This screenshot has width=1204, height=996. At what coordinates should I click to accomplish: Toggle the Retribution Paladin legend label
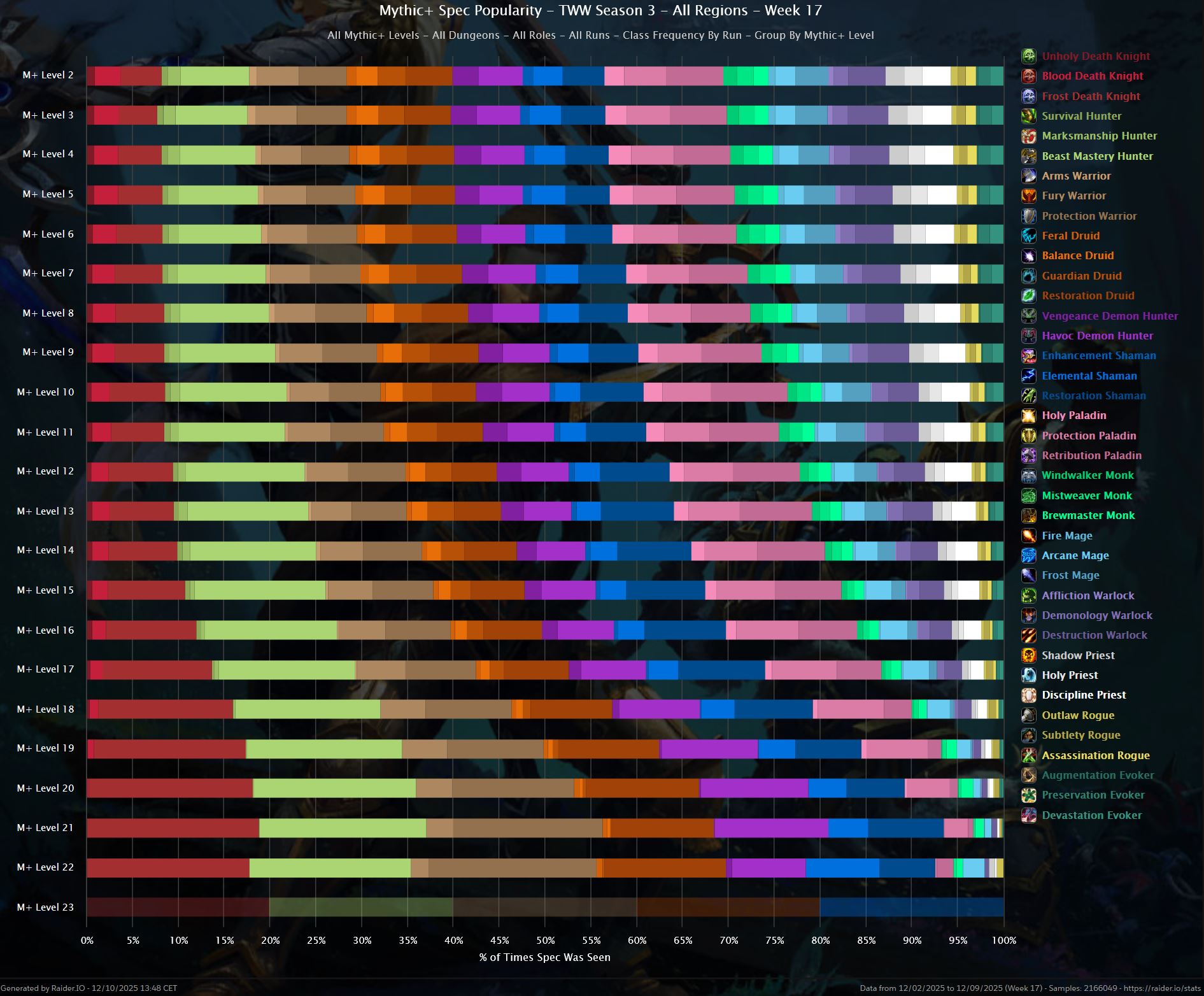pyautogui.click(x=1091, y=455)
